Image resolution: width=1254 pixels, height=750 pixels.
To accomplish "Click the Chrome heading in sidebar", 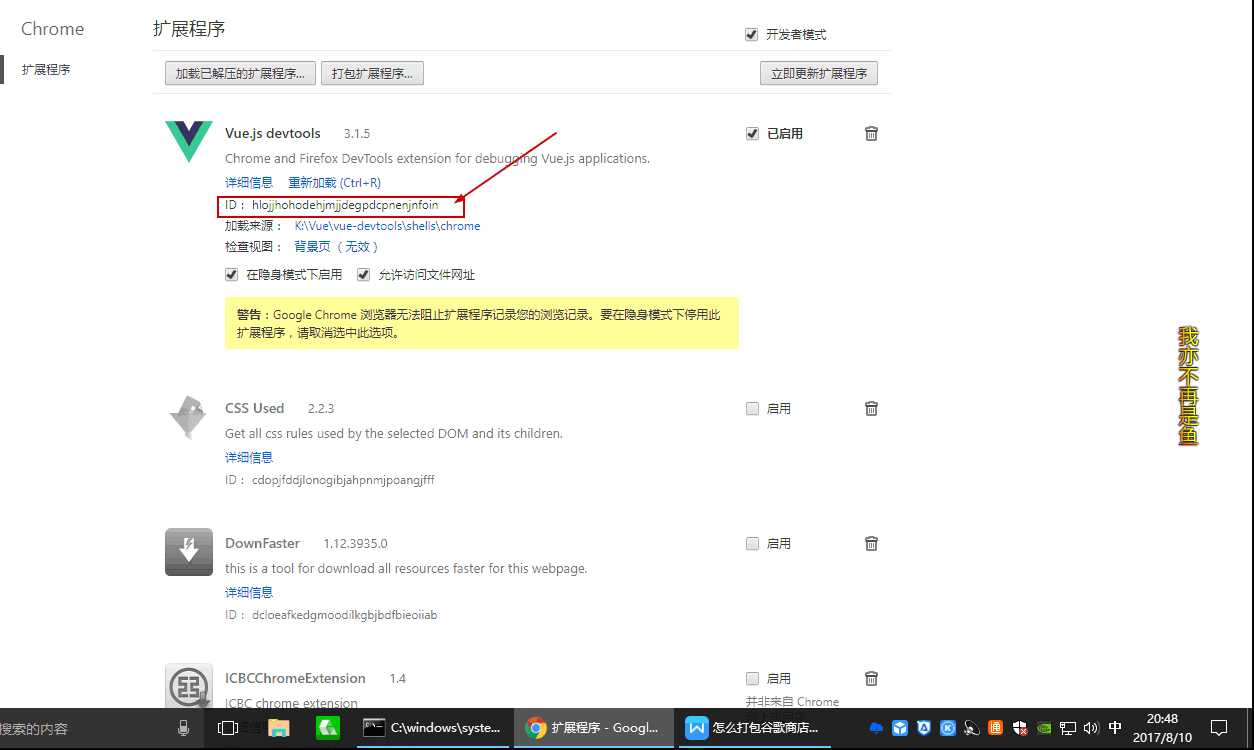I will pos(52,29).
